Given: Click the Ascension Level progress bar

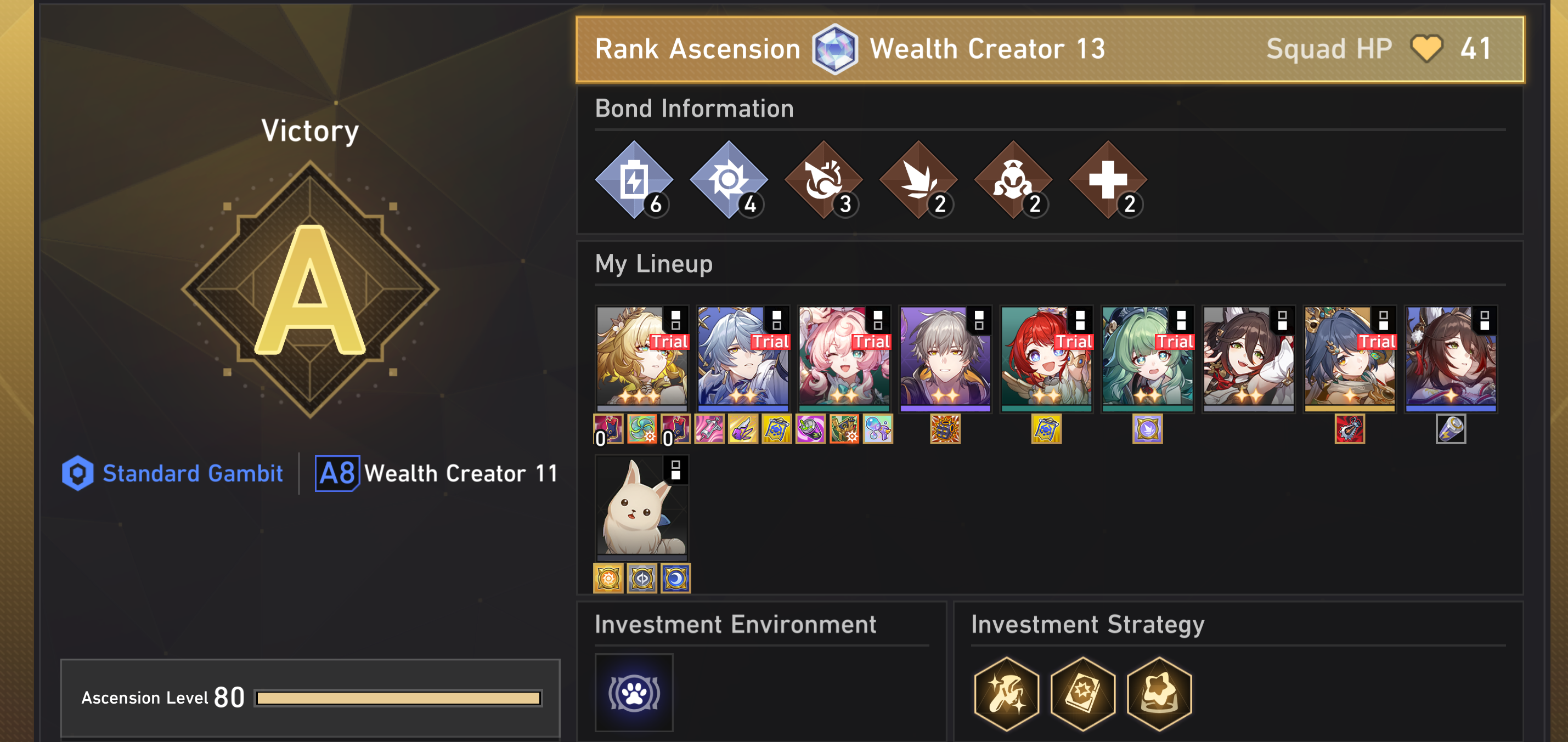Looking at the screenshot, I should [399, 698].
